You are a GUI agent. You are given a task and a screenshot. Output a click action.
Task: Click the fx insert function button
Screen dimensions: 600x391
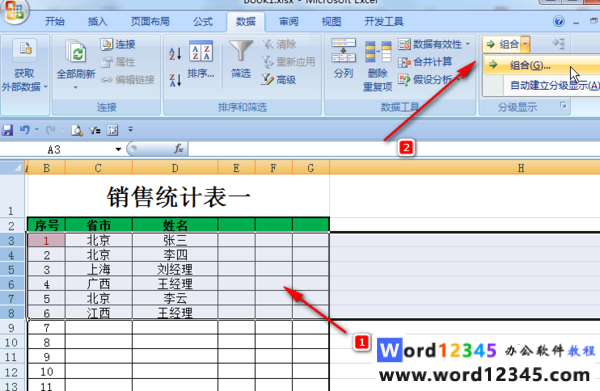coord(179,148)
